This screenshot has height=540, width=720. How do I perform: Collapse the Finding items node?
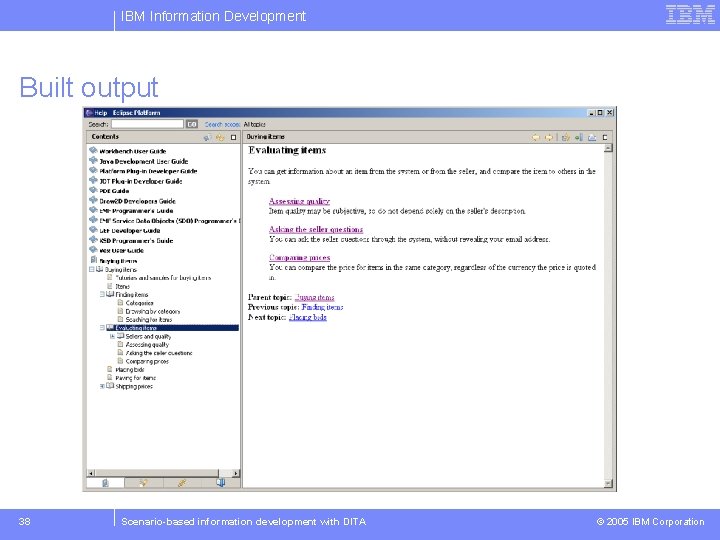[102, 294]
